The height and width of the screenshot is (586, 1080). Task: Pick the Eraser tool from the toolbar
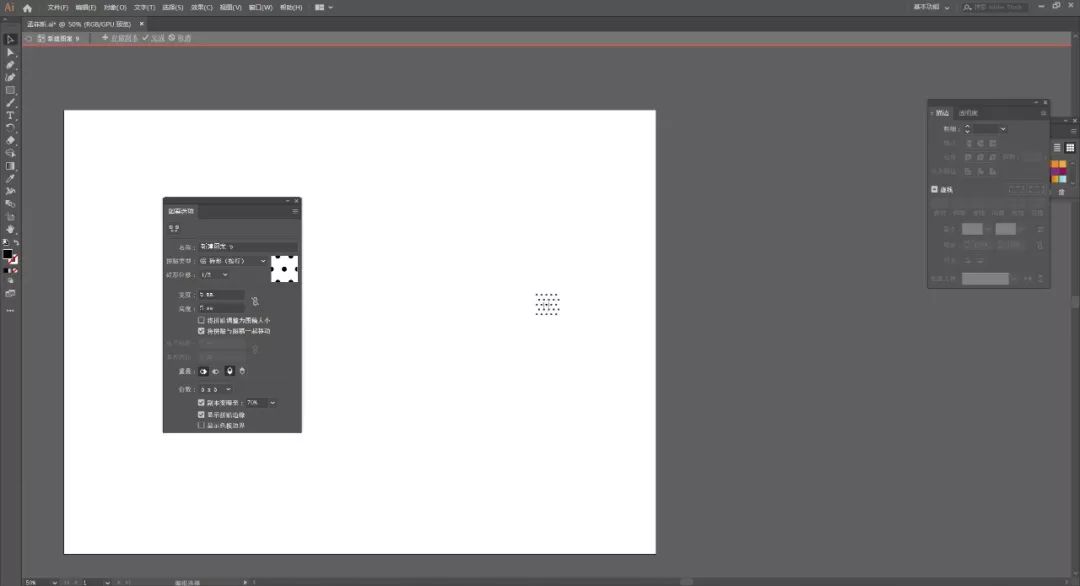(10, 140)
